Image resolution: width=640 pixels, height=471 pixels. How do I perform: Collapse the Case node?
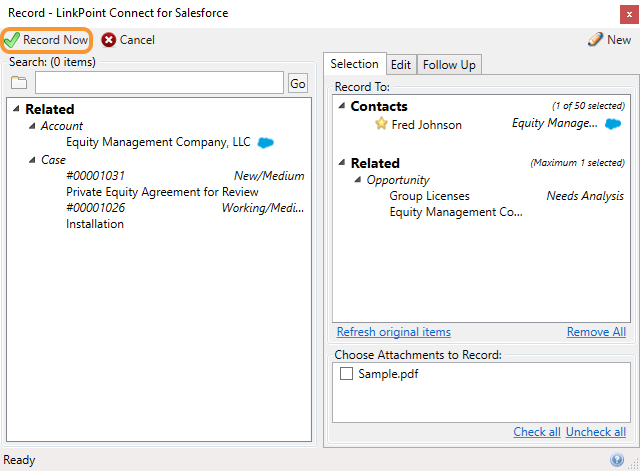click(x=32, y=160)
